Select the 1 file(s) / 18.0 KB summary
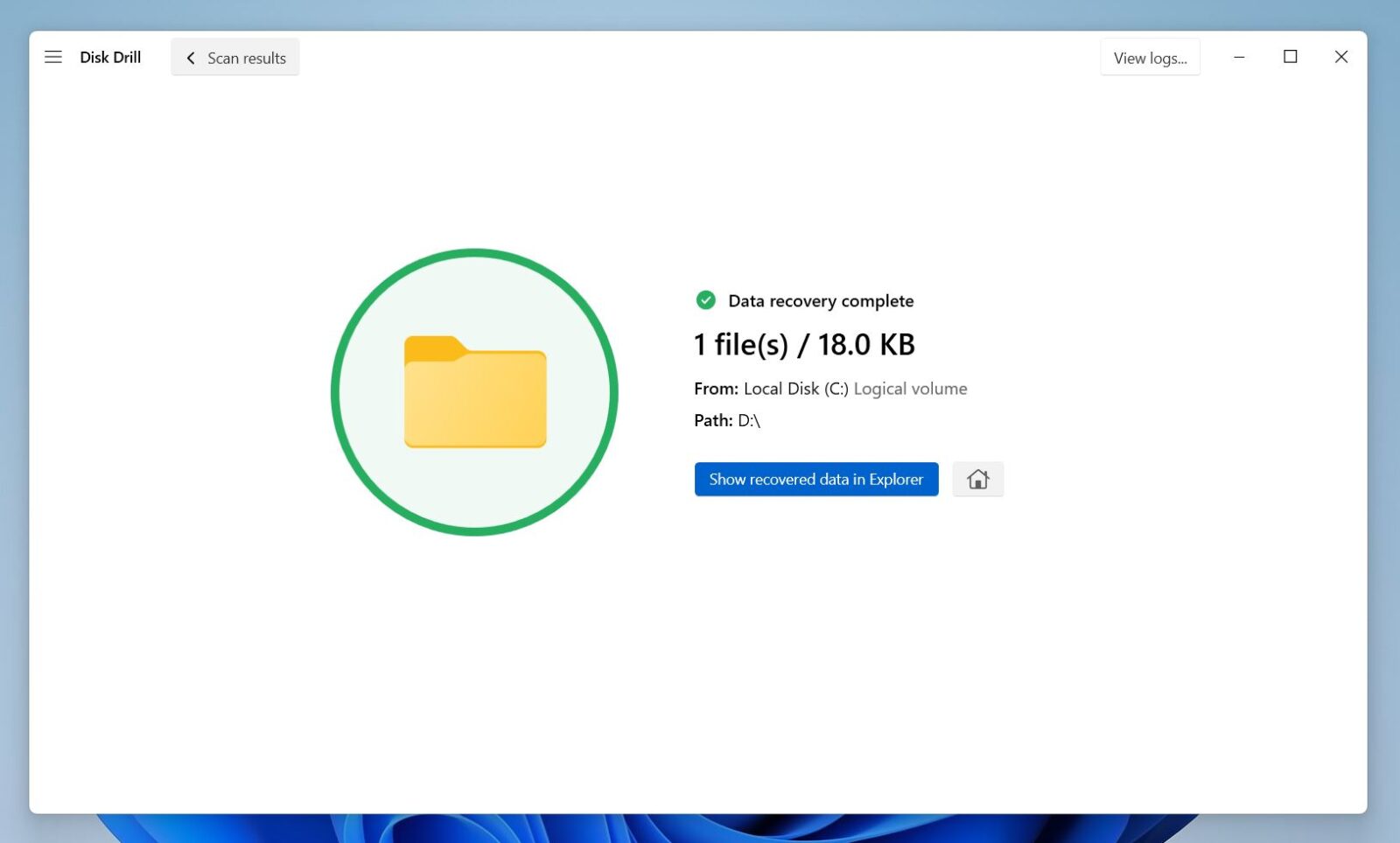This screenshot has height=843, width=1400. pos(803,343)
